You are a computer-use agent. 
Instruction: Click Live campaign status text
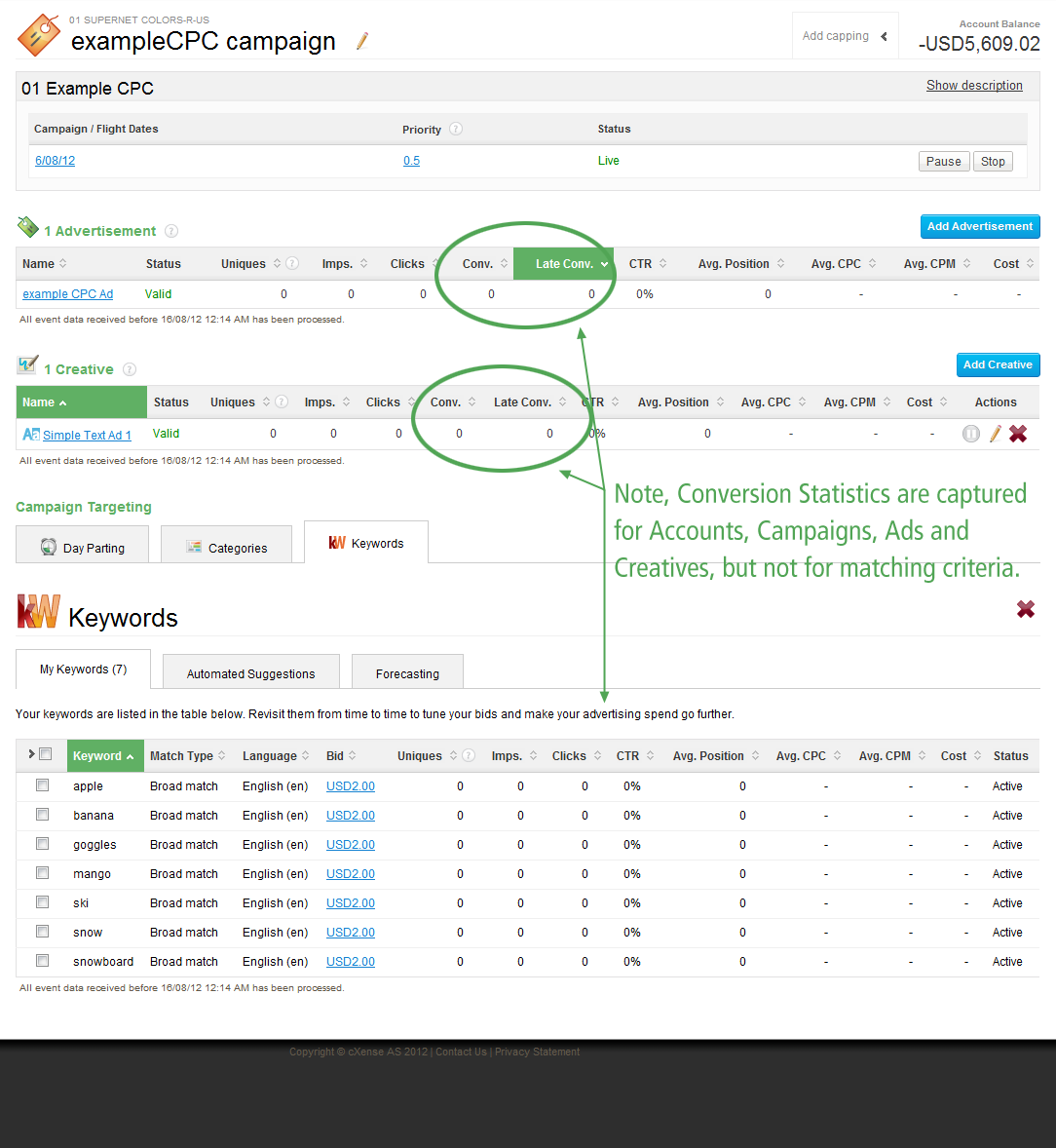click(x=608, y=161)
